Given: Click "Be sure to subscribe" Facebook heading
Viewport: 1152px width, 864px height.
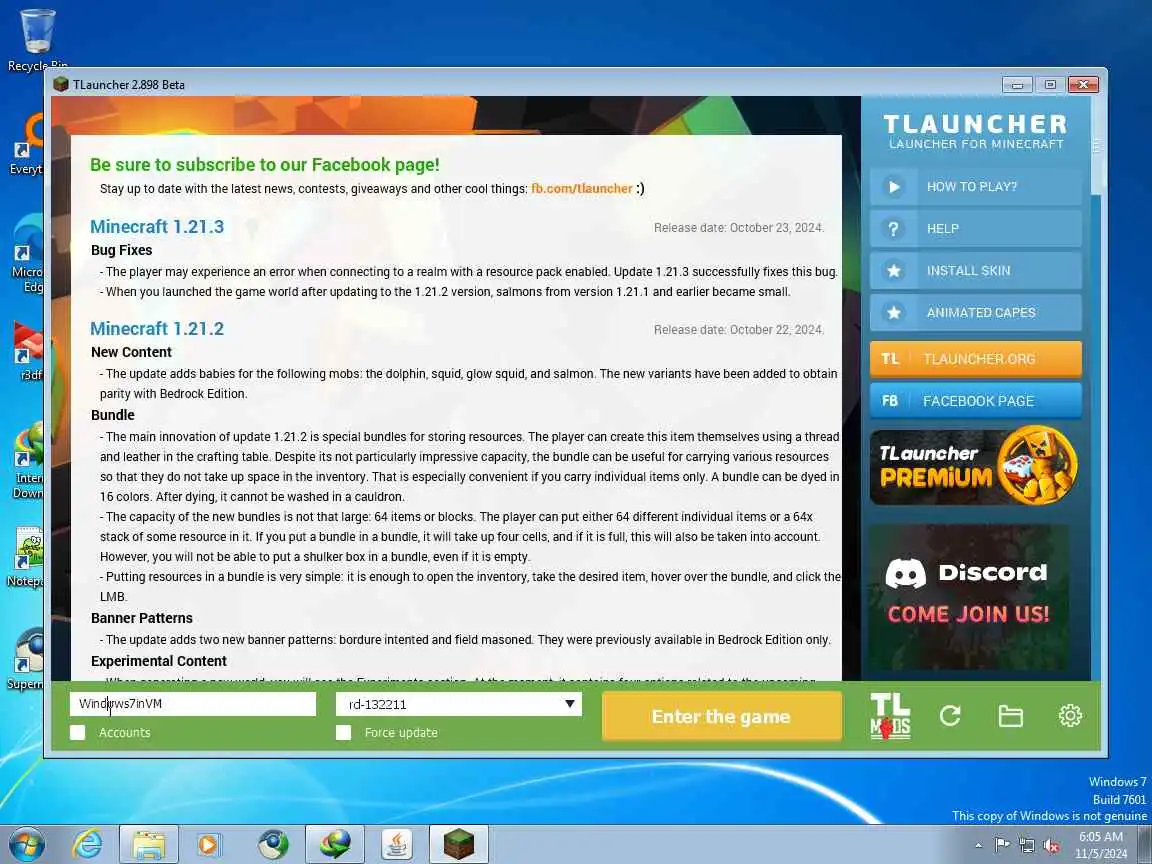Looking at the screenshot, I should point(265,165).
